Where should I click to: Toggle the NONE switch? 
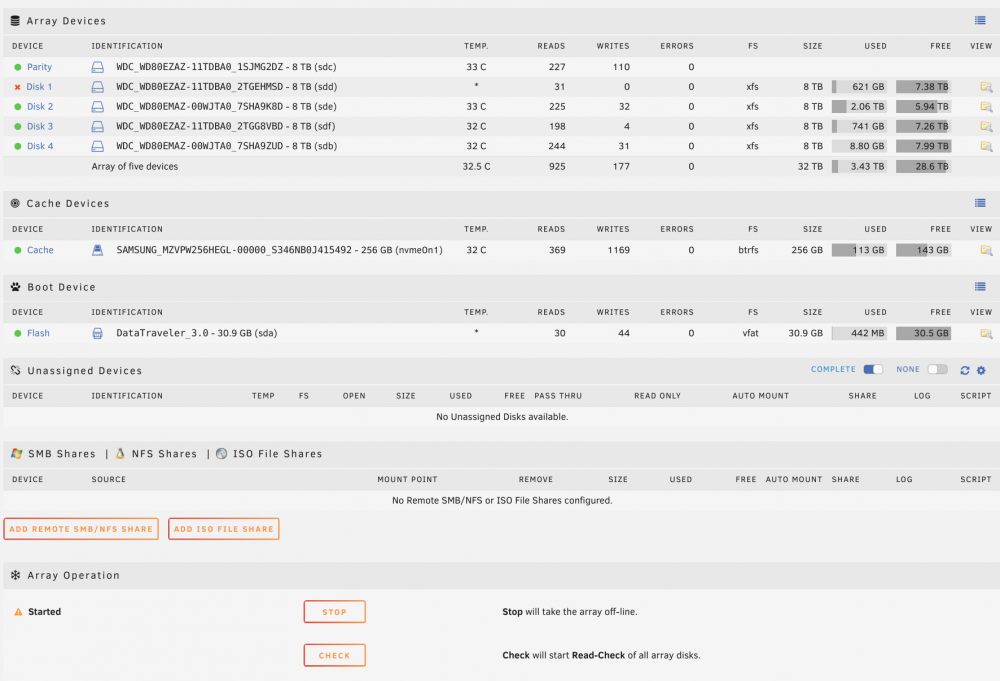[938, 369]
